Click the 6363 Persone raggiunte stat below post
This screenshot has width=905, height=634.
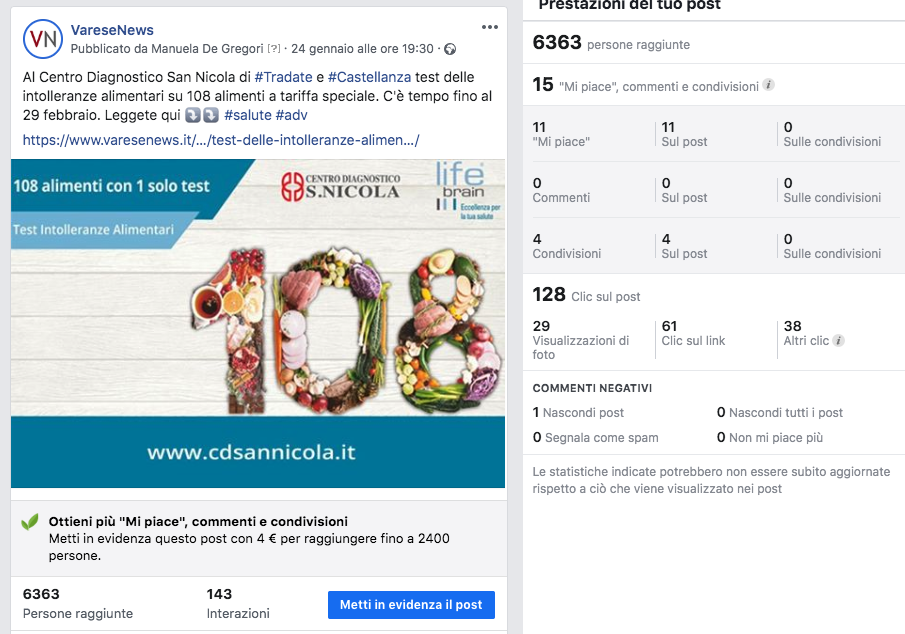click(x=78, y=603)
